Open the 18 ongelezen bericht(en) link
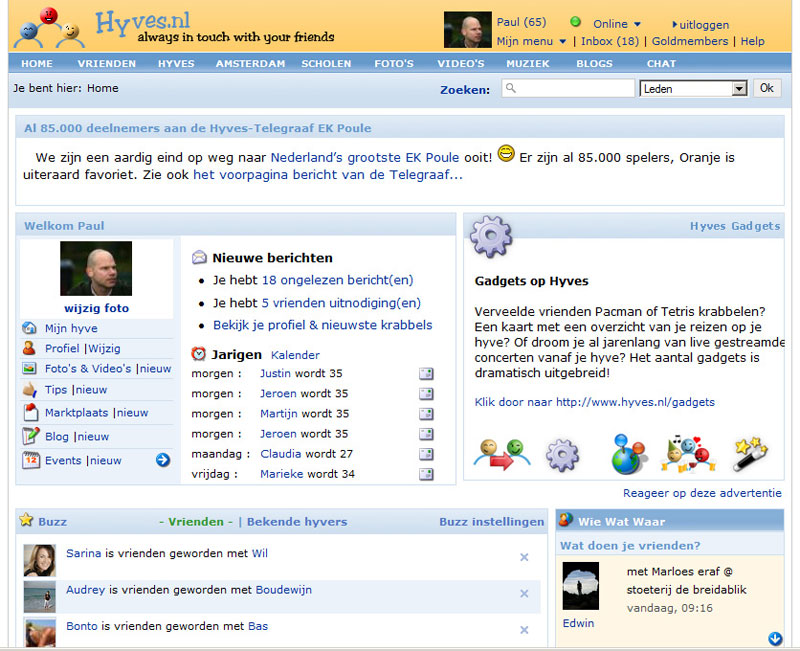The height and width of the screenshot is (651, 800). click(337, 280)
